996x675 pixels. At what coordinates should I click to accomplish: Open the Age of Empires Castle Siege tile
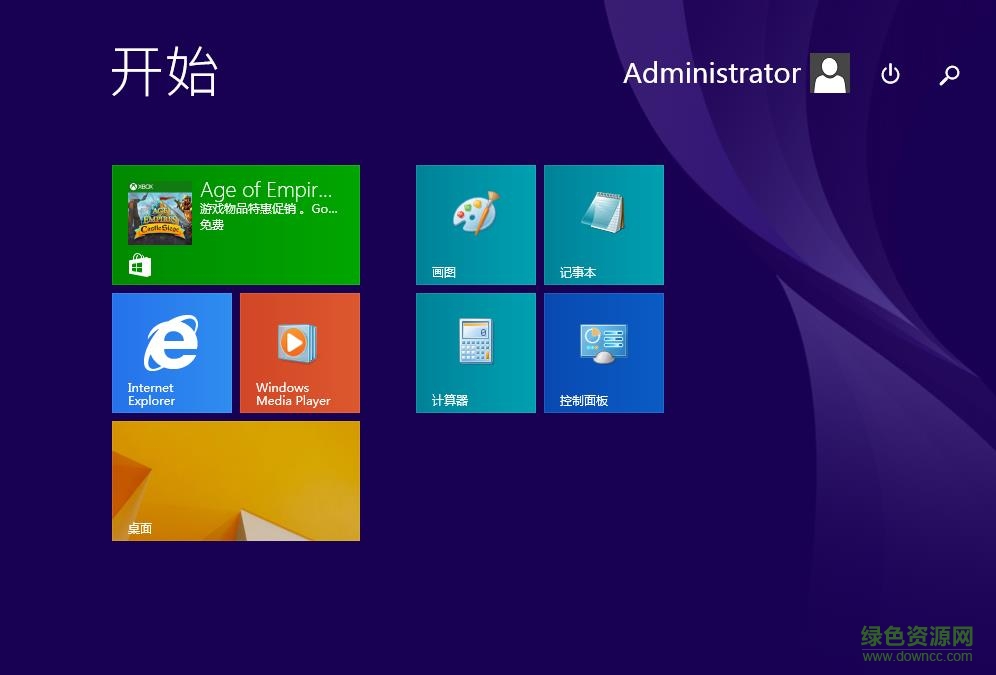(x=235, y=224)
